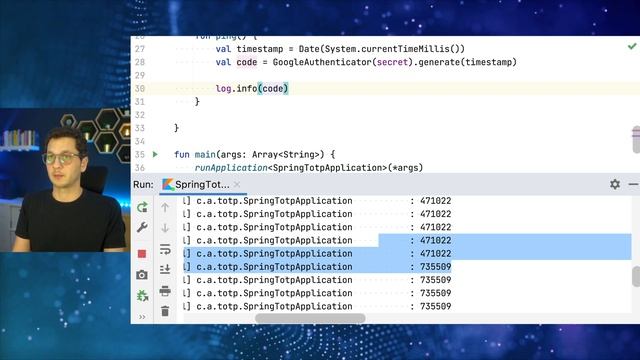
Task: Take a thread dump with camera icon
Action: 142,275
